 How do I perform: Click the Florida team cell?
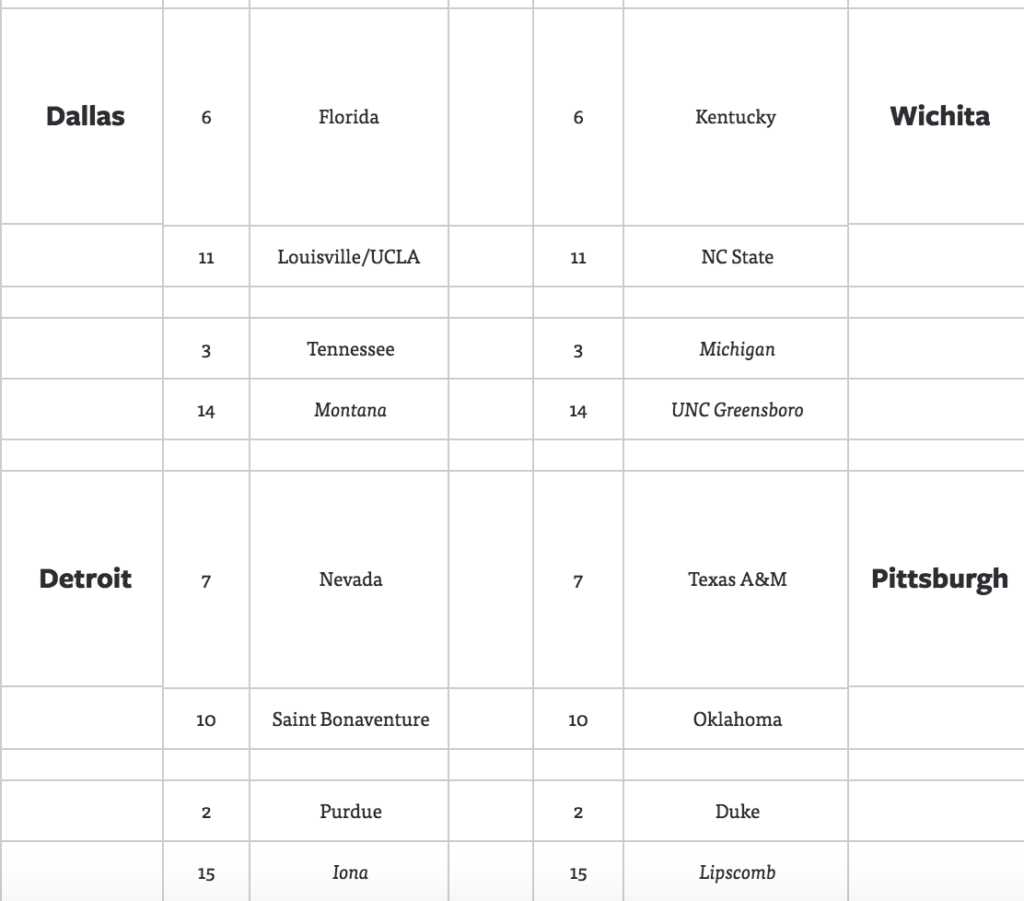pyautogui.click(x=349, y=117)
